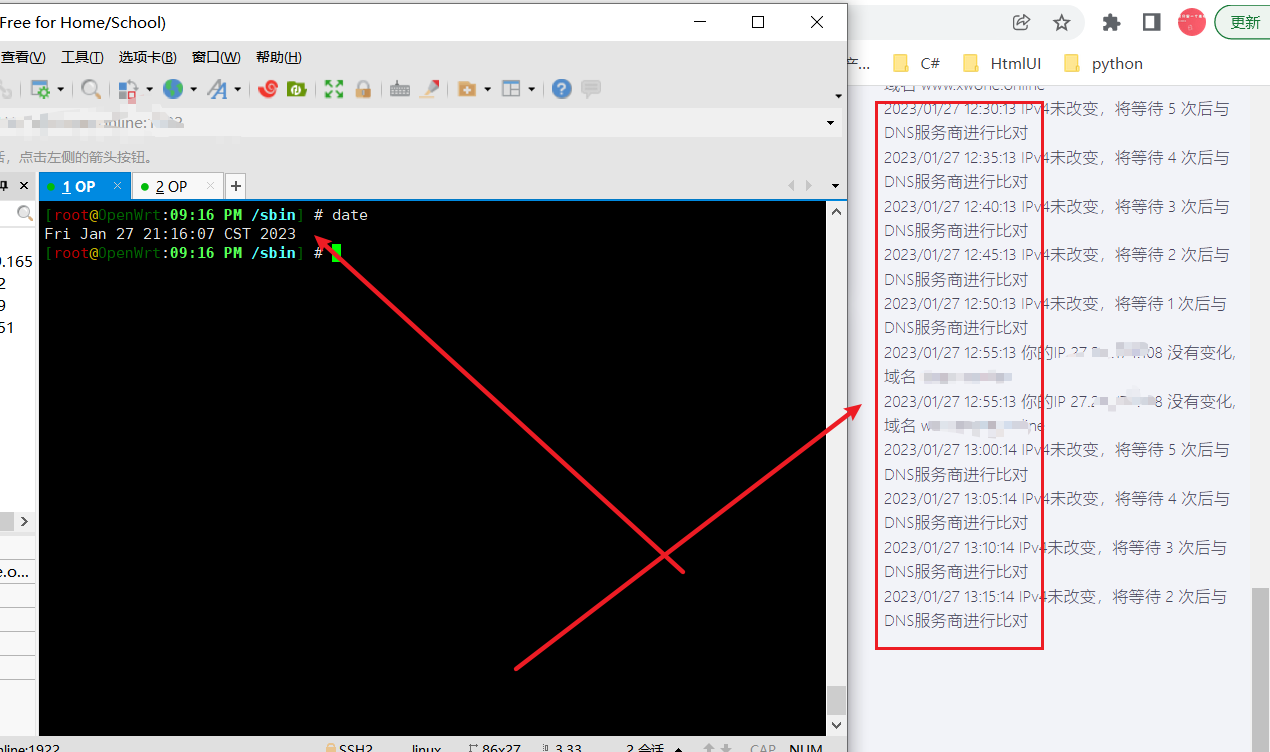Open the virtual on-screen keyboard icon

pos(399,89)
